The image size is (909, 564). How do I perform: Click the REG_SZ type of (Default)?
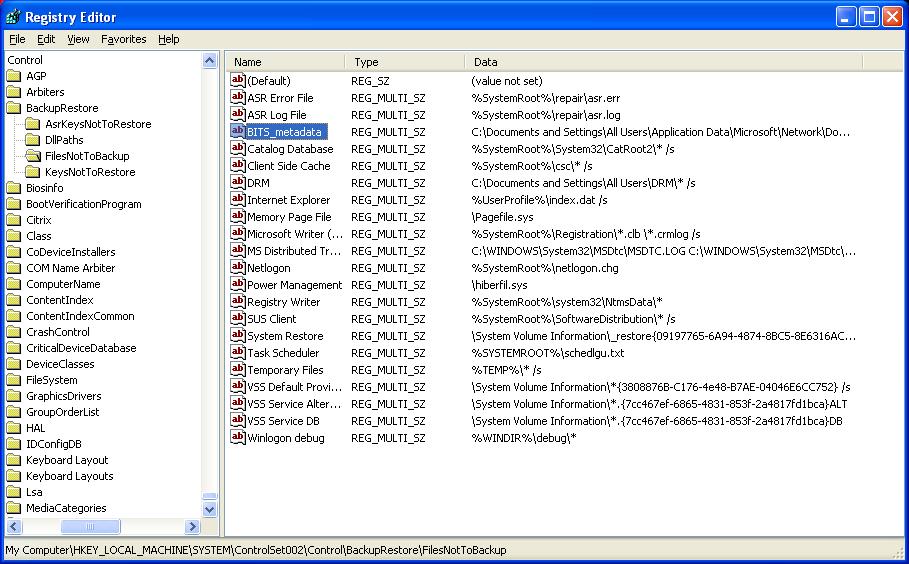point(370,81)
